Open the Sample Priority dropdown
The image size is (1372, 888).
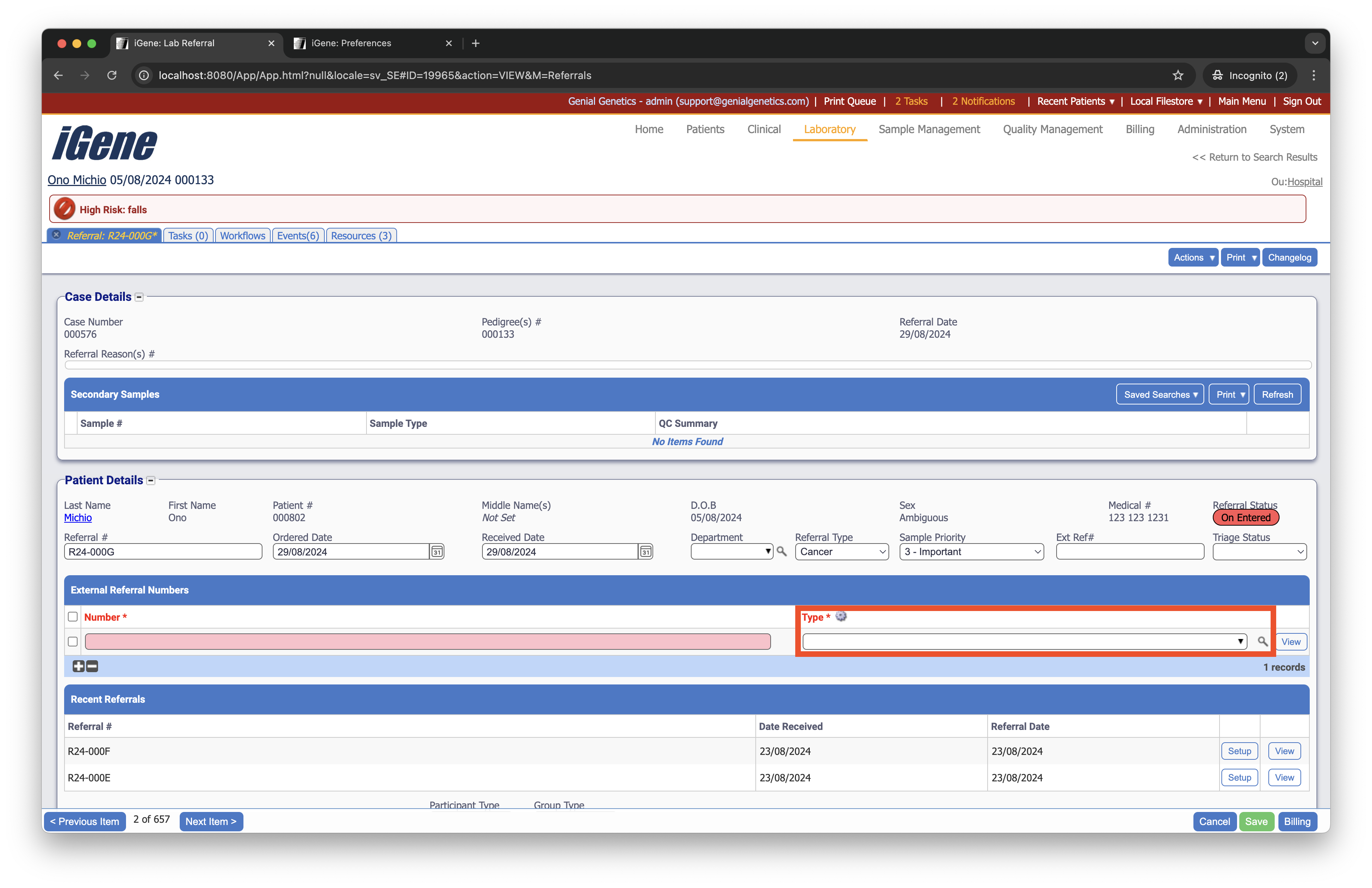click(971, 551)
